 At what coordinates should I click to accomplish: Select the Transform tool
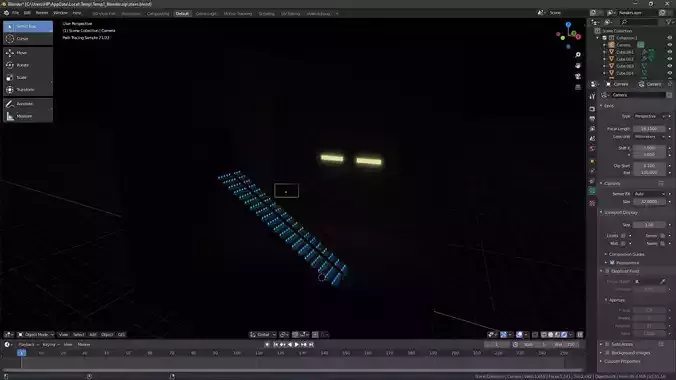(28, 90)
